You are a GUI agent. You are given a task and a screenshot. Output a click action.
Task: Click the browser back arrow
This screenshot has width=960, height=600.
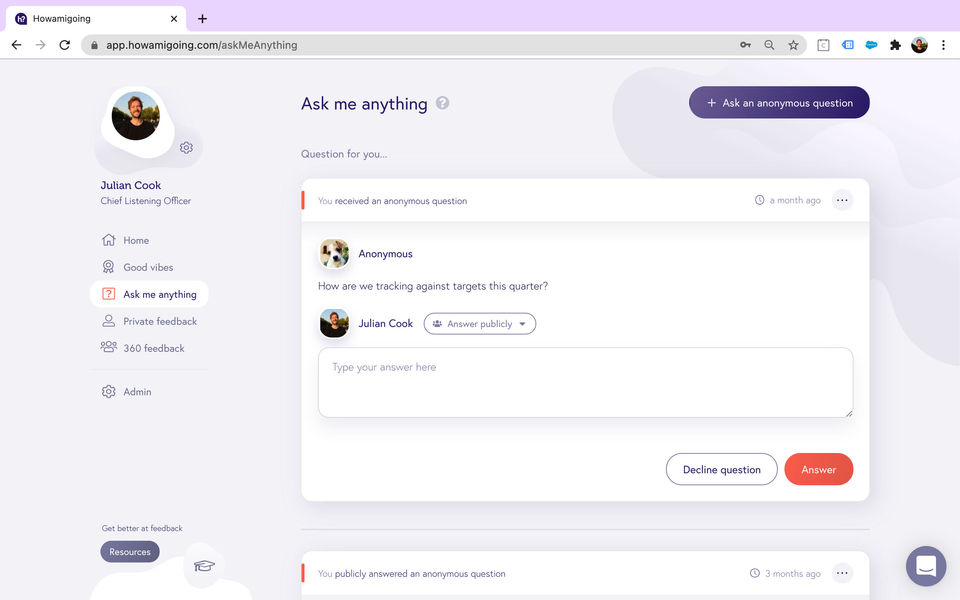[17, 45]
